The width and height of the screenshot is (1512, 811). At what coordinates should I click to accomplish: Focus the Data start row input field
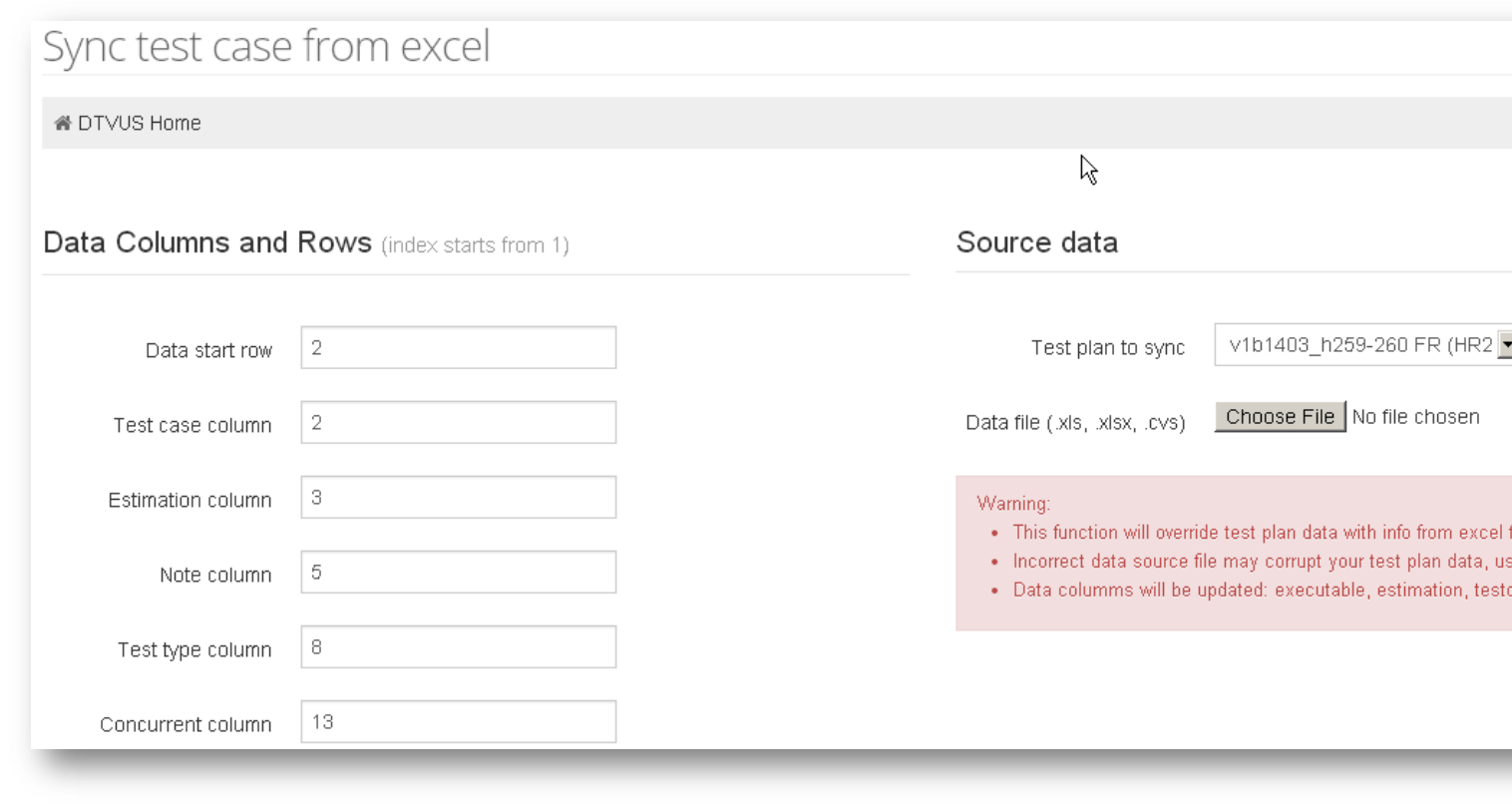(x=458, y=348)
